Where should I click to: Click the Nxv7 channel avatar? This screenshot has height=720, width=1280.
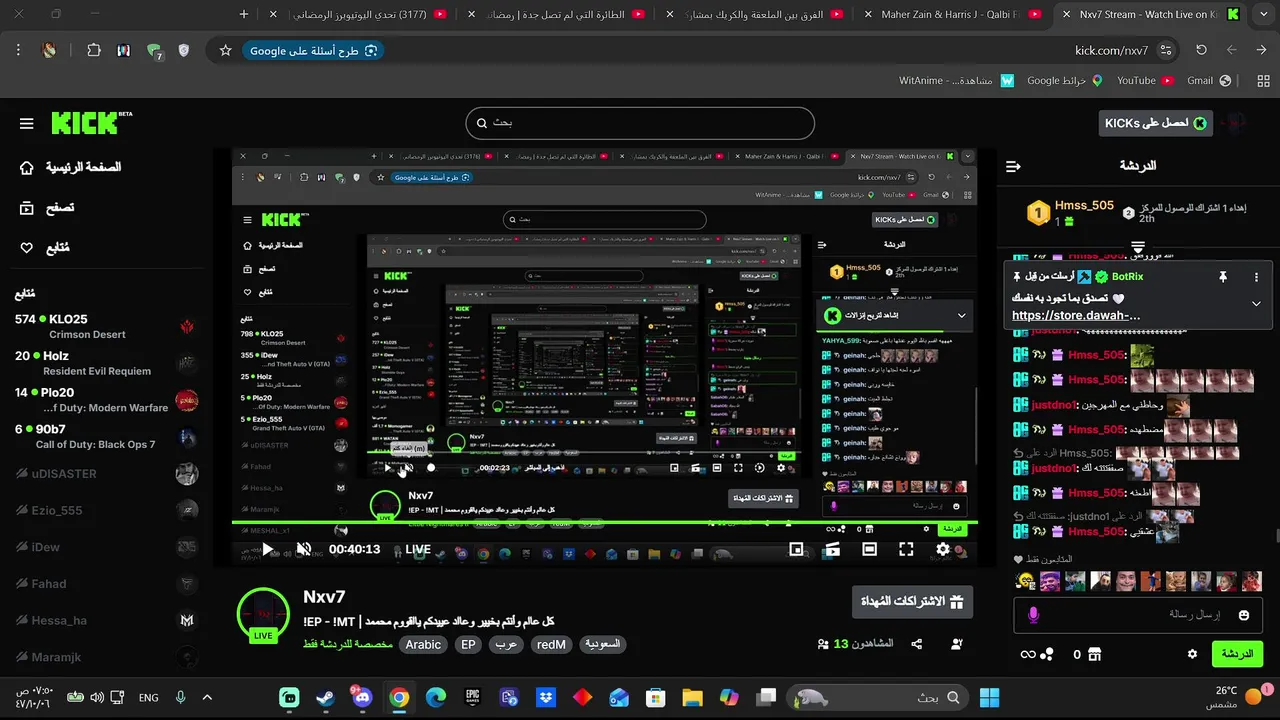click(x=263, y=615)
